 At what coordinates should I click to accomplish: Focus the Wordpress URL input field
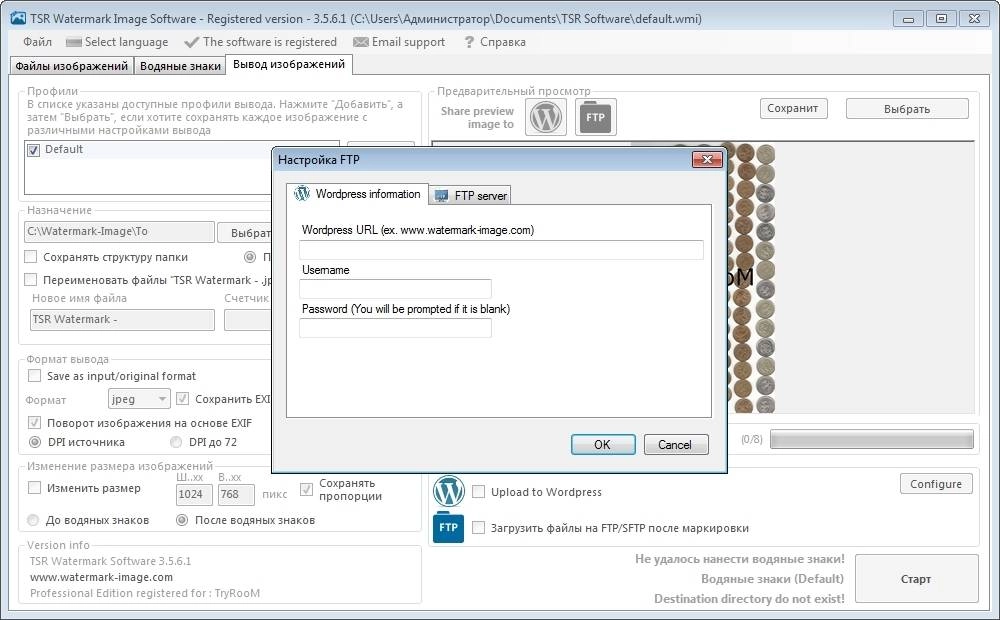[501, 250]
